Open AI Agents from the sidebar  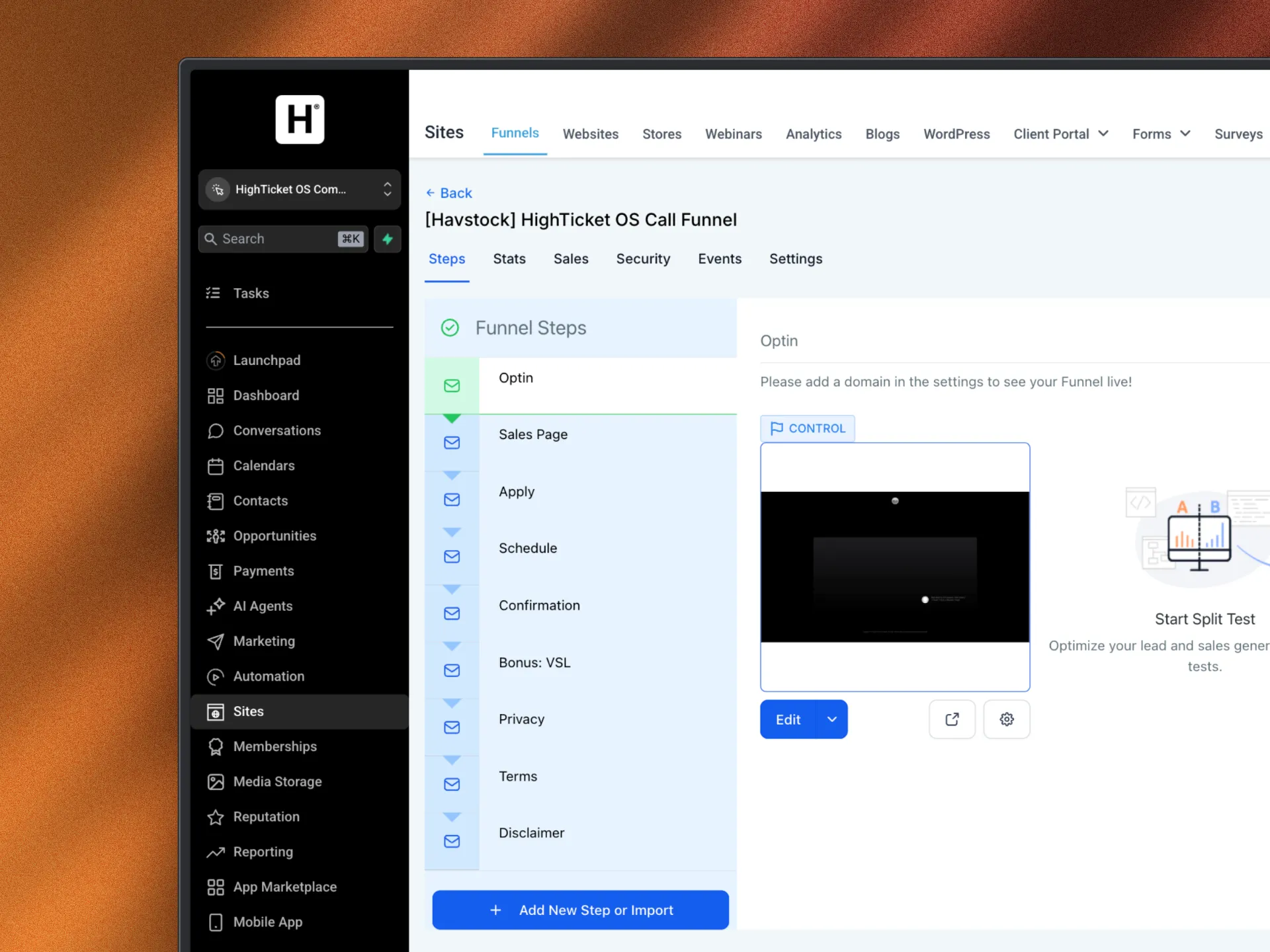coord(263,606)
